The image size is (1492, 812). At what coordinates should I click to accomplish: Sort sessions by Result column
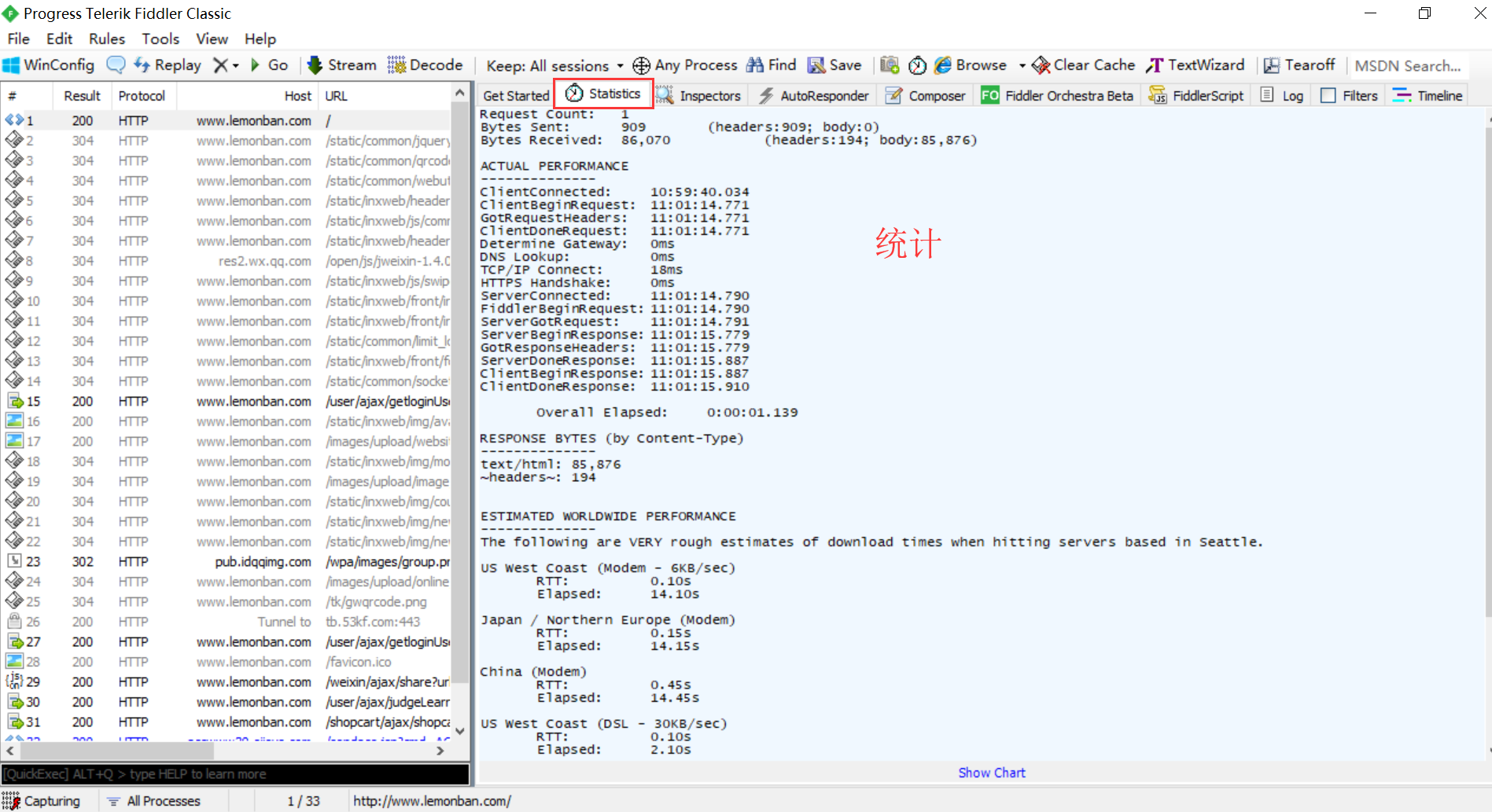tap(82, 96)
